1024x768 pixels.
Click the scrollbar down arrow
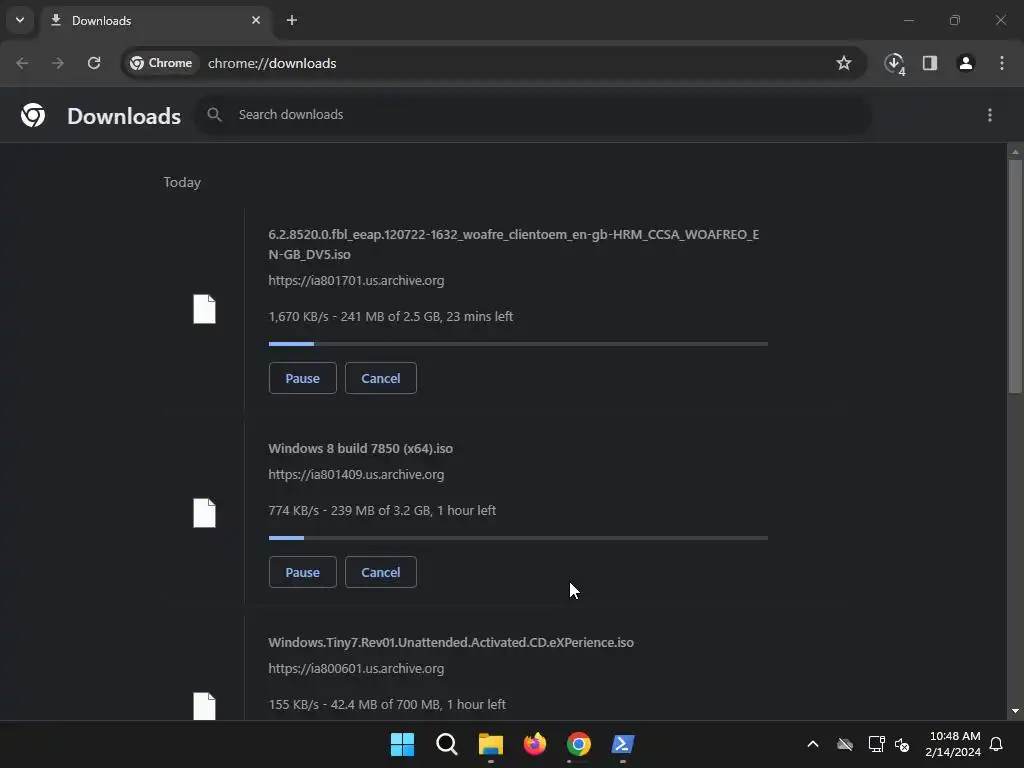tap(1015, 711)
